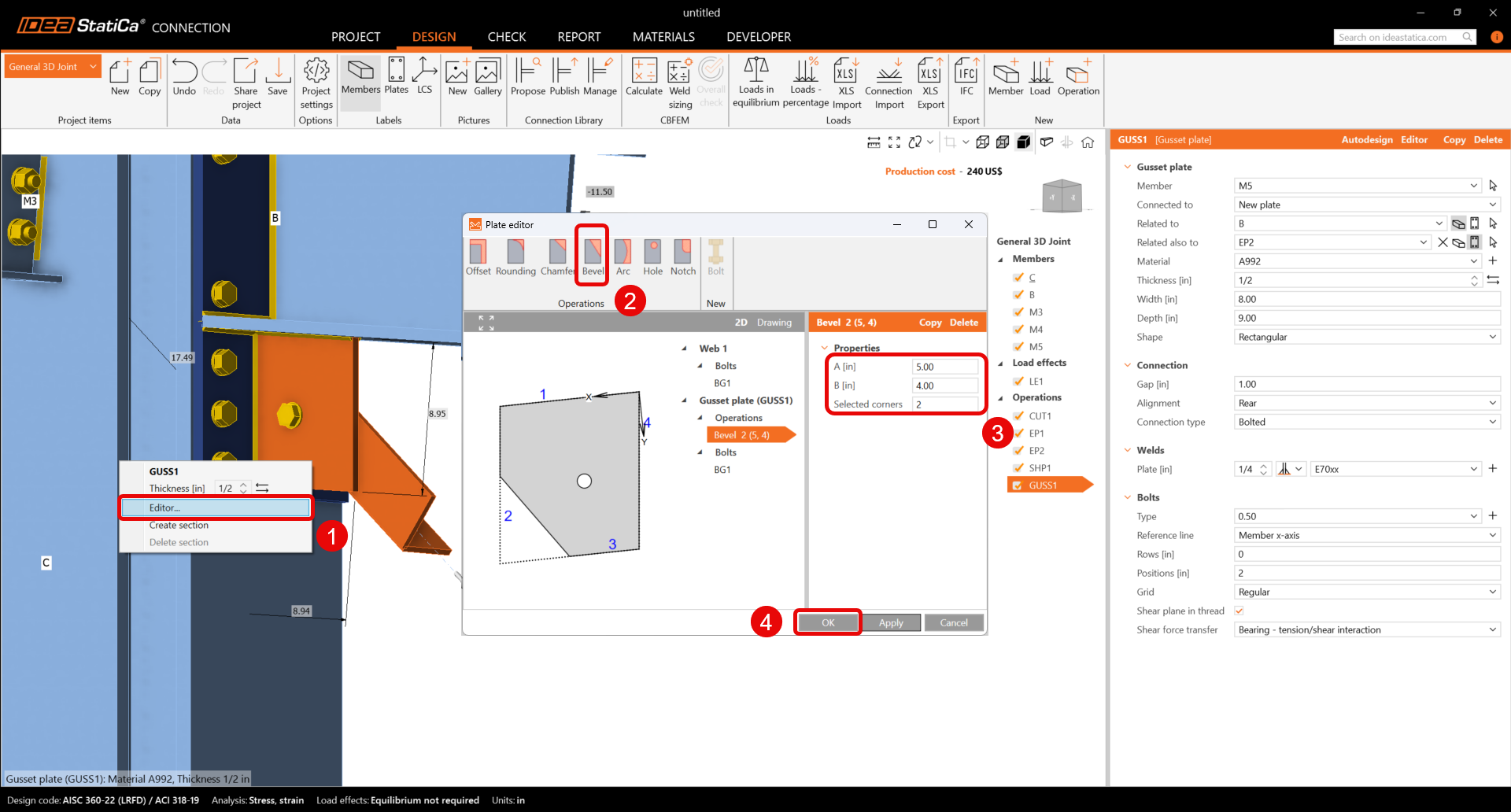Click Autodesign in the GUSS1 header

pyautogui.click(x=1366, y=140)
